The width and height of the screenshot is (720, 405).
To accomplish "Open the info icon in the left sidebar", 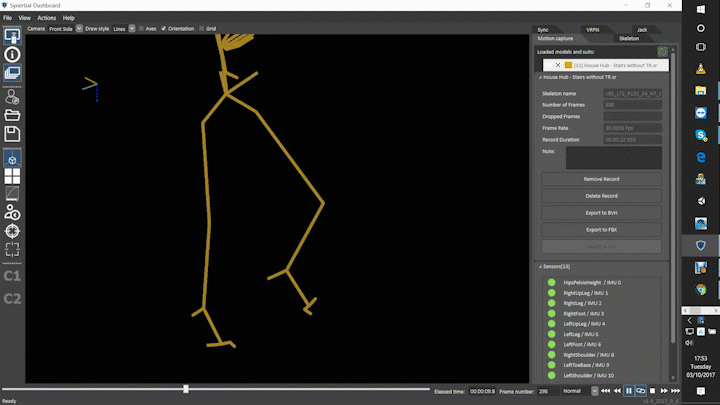I will click(x=12, y=55).
